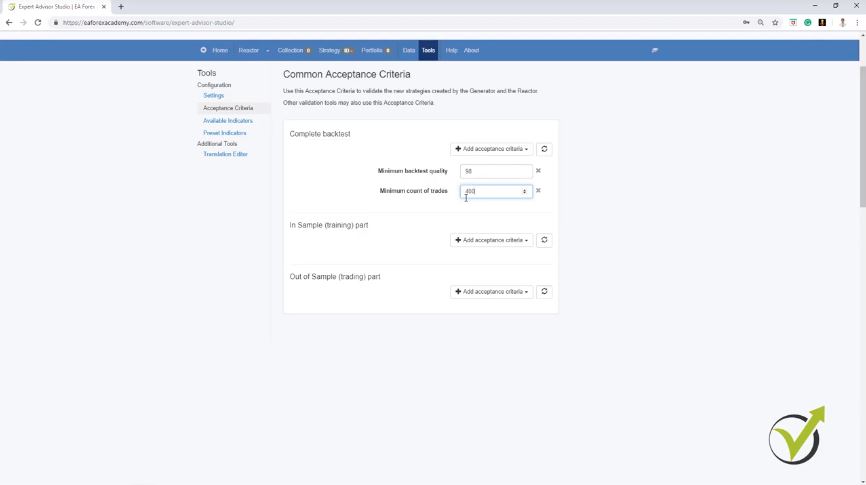The height and width of the screenshot is (485, 866).
Task: Remove the Minimum backtest quality criterion
Action: pyautogui.click(x=538, y=171)
